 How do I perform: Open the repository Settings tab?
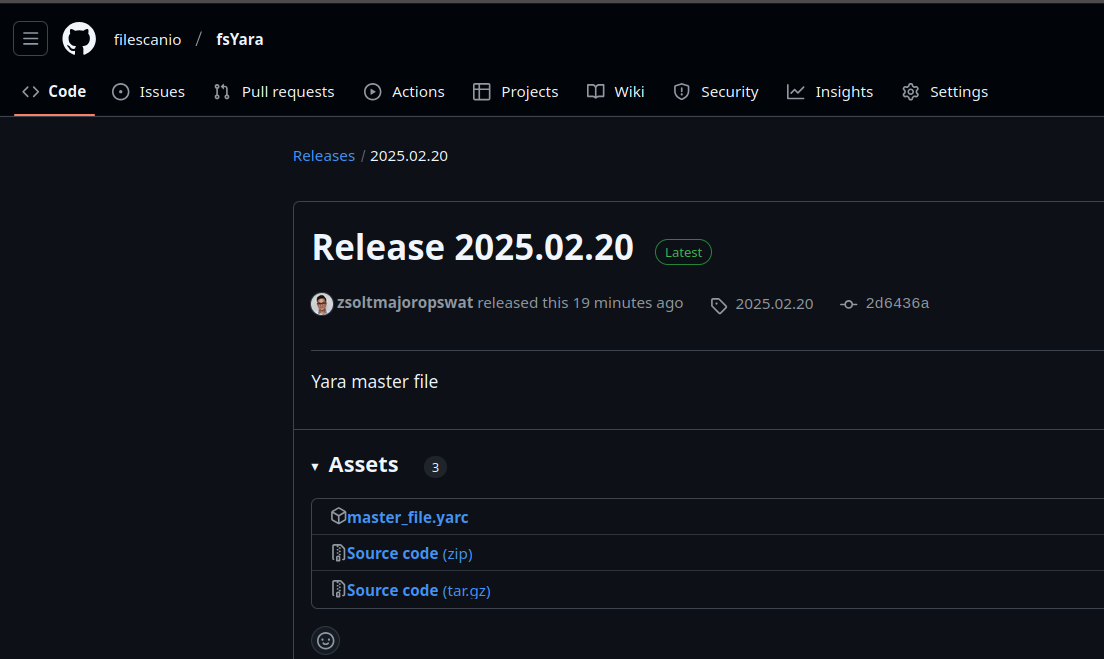pyautogui.click(x=945, y=92)
